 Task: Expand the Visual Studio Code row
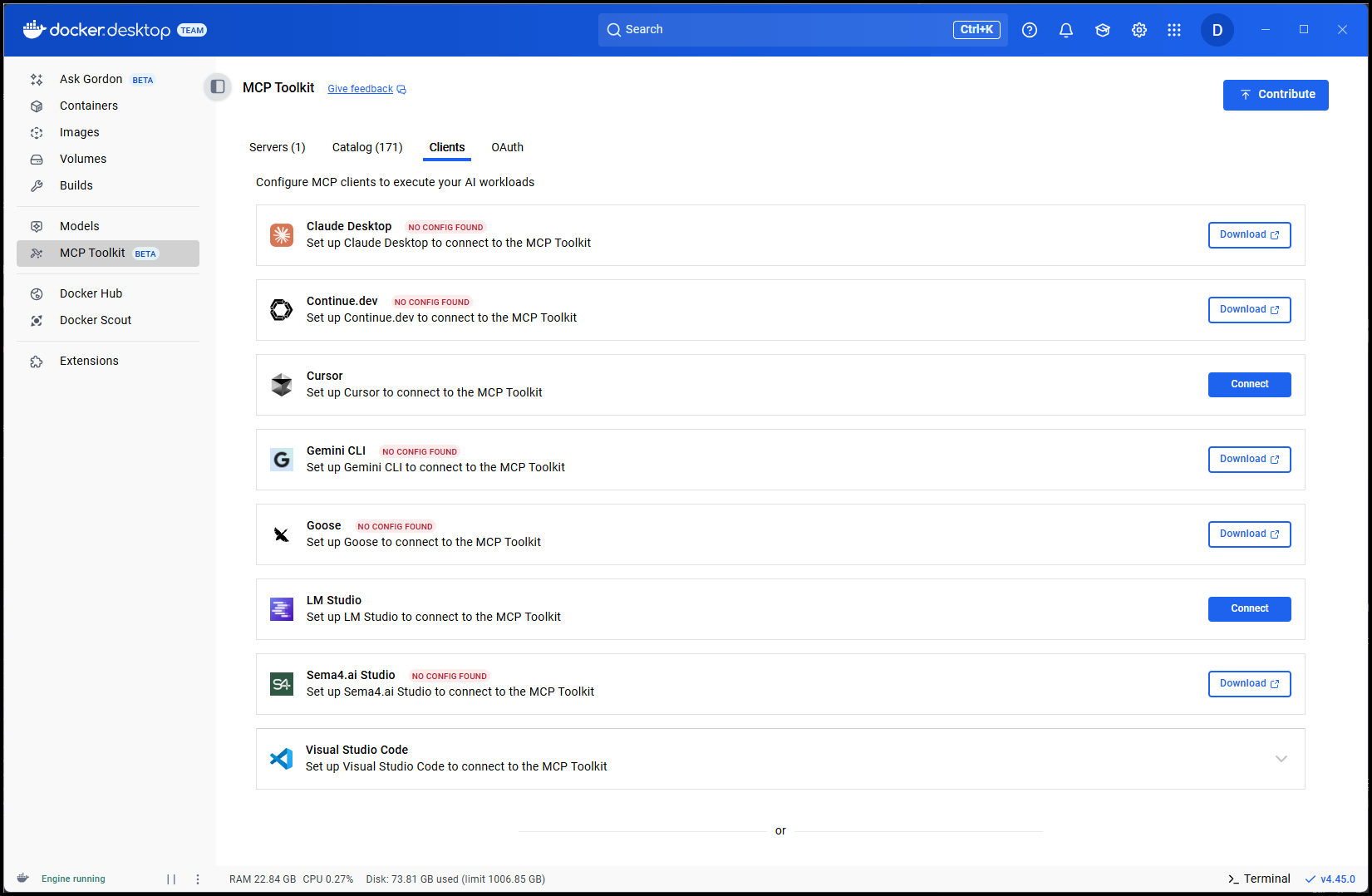point(1281,758)
